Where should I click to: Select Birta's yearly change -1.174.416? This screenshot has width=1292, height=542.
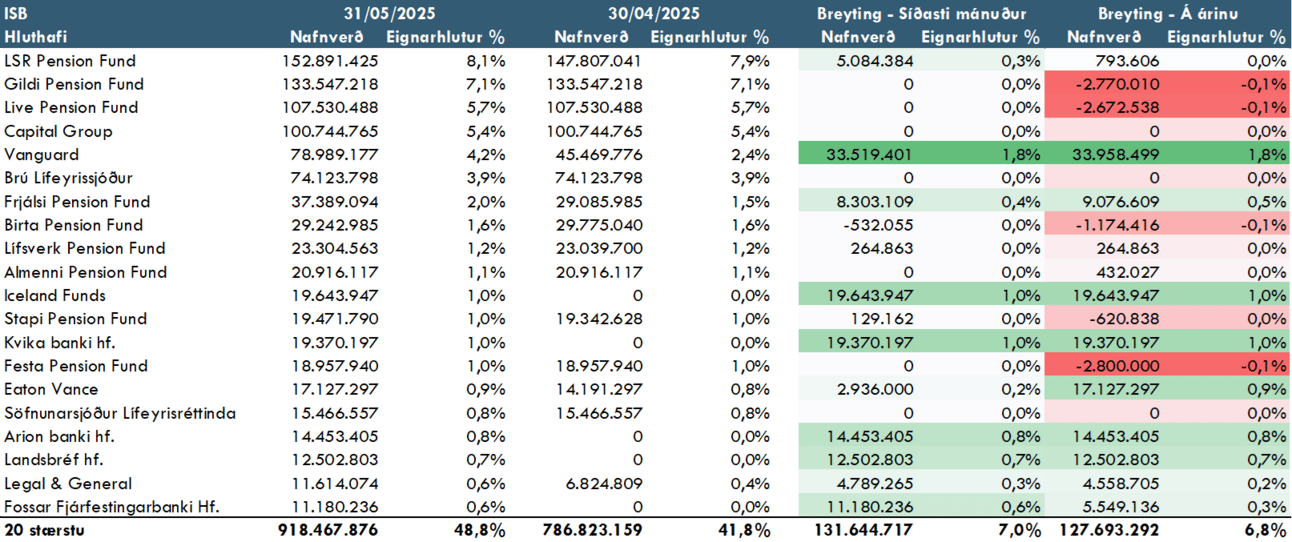(1118, 225)
